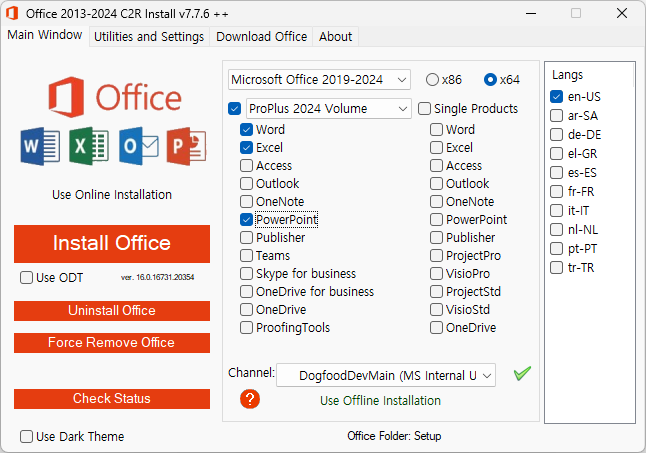Click the Excel app icon under Office logo
646x453 pixels.
[89, 146]
